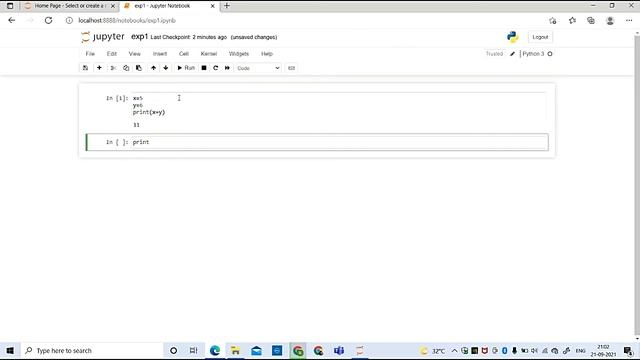Click the taskbar search box

coord(92,351)
